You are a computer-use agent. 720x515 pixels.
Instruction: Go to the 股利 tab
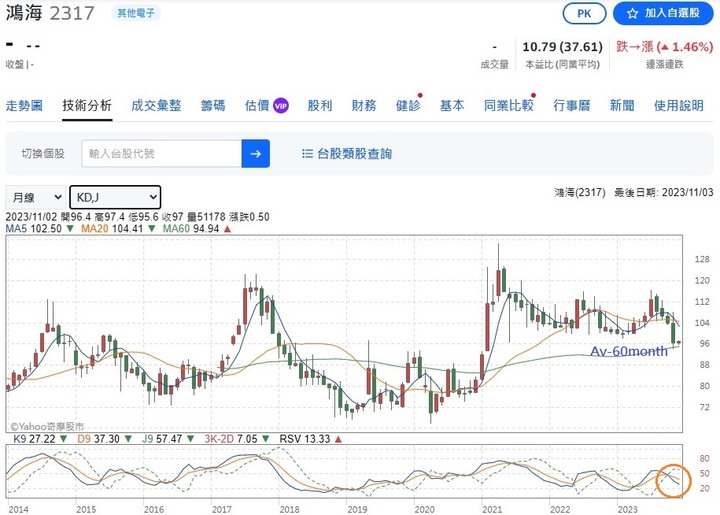click(x=320, y=106)
